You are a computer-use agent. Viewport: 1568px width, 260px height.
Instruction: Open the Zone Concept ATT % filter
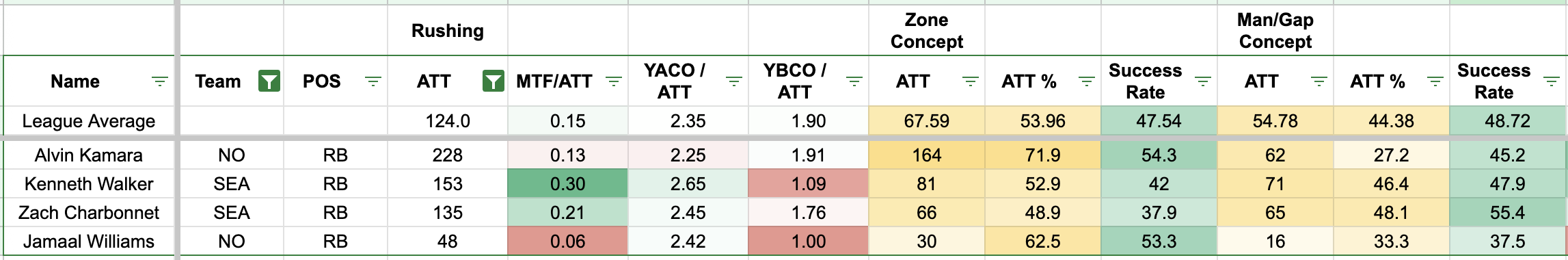[1086, 81]
